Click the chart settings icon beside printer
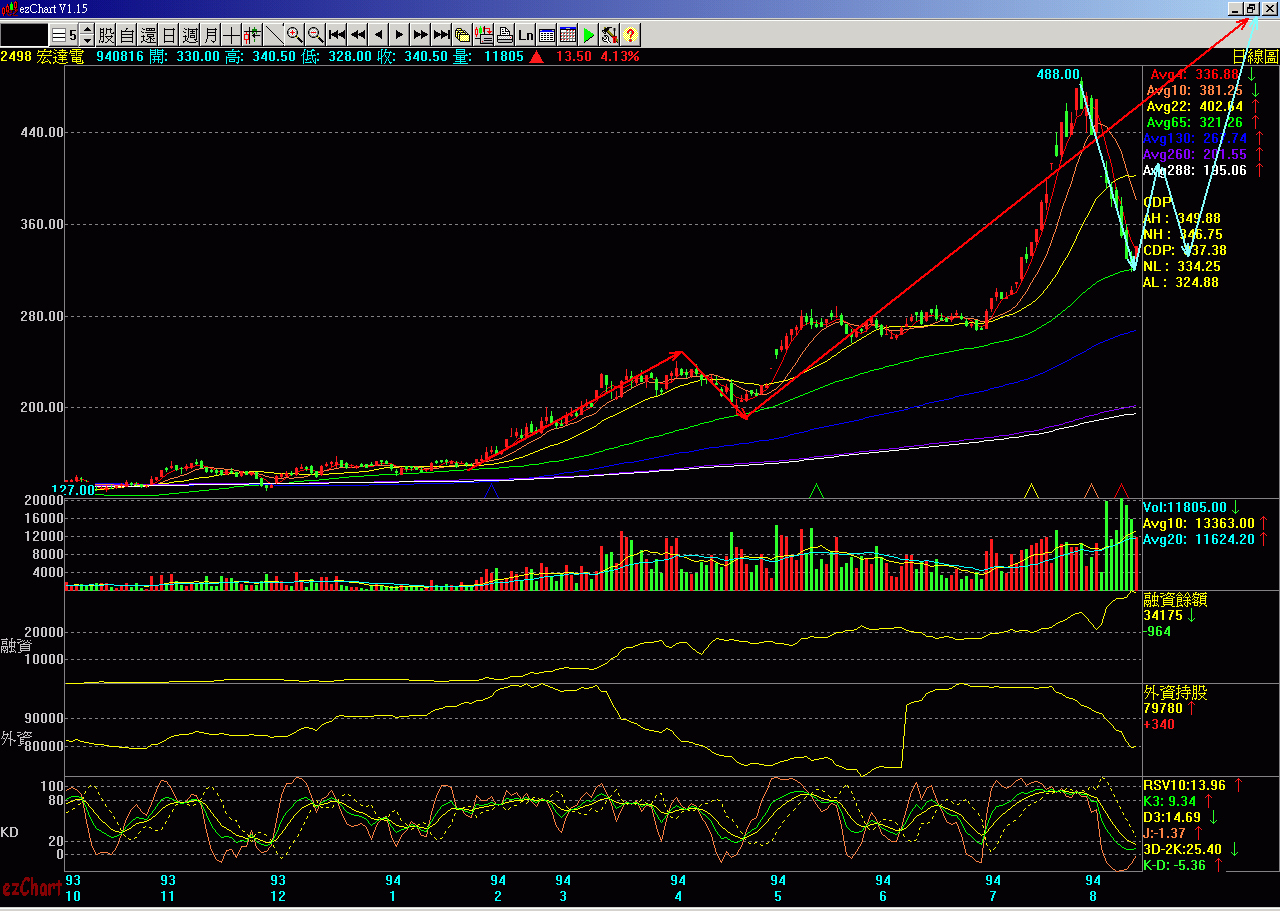The height and width of the screenshot is (911, 1280). pos(484,35)
